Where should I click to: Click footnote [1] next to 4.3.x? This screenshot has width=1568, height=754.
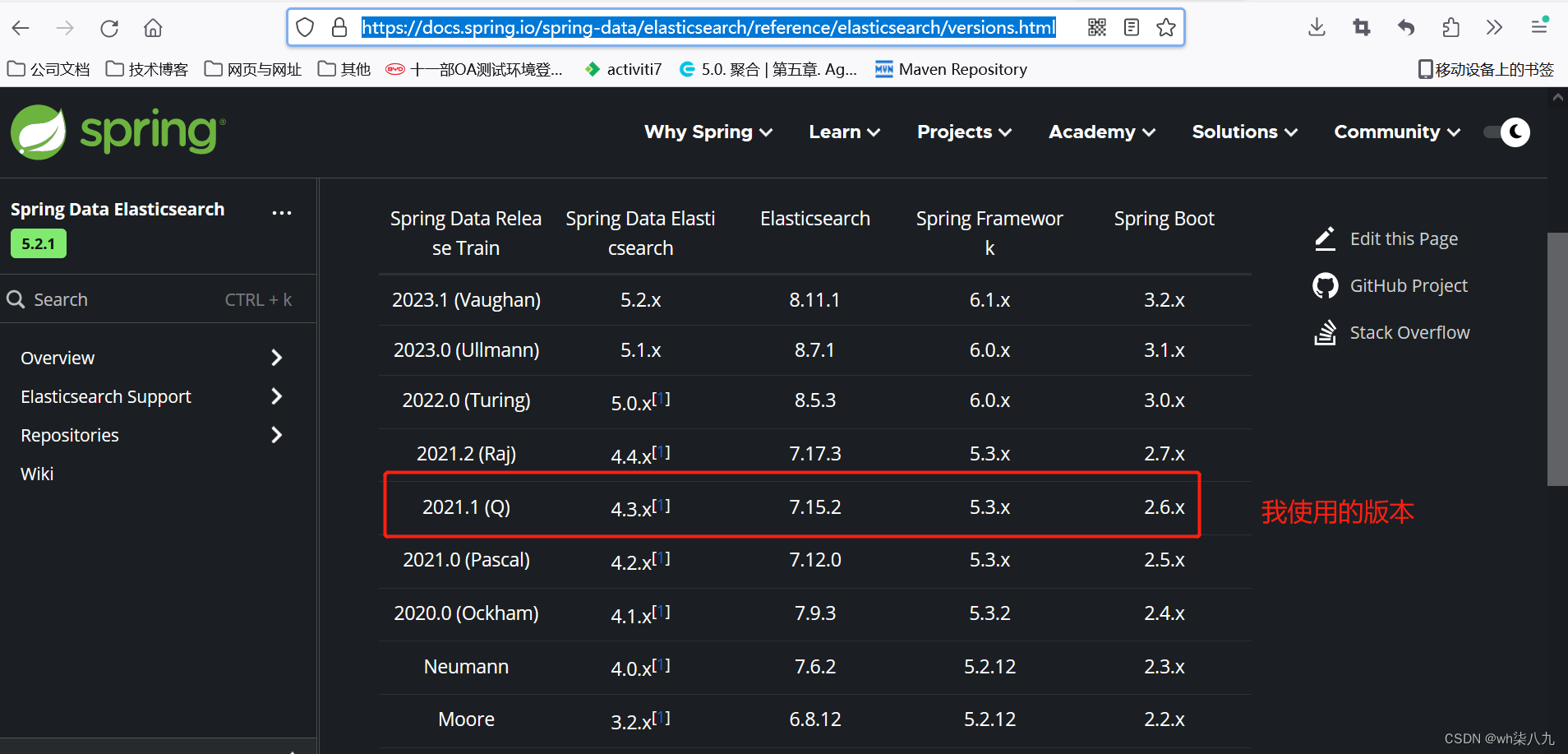(662, 505)
